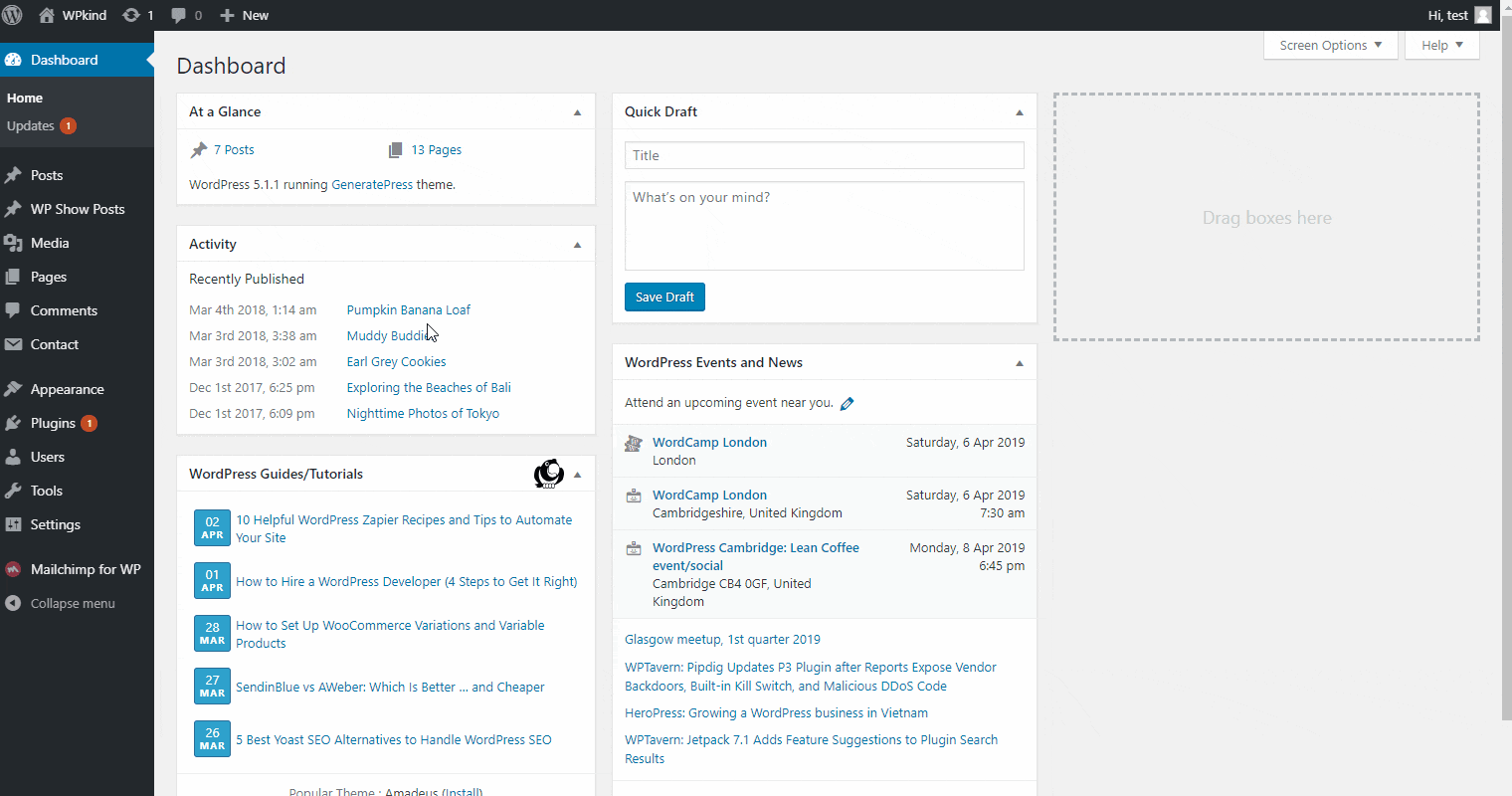This screenshot has width=1512, height=796.
Task: Click the Mailchimp for WP icon
Action: [13, 569]
